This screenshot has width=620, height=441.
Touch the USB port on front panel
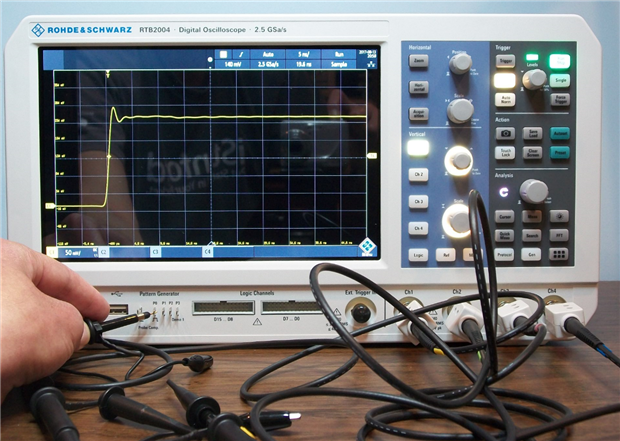119,309
